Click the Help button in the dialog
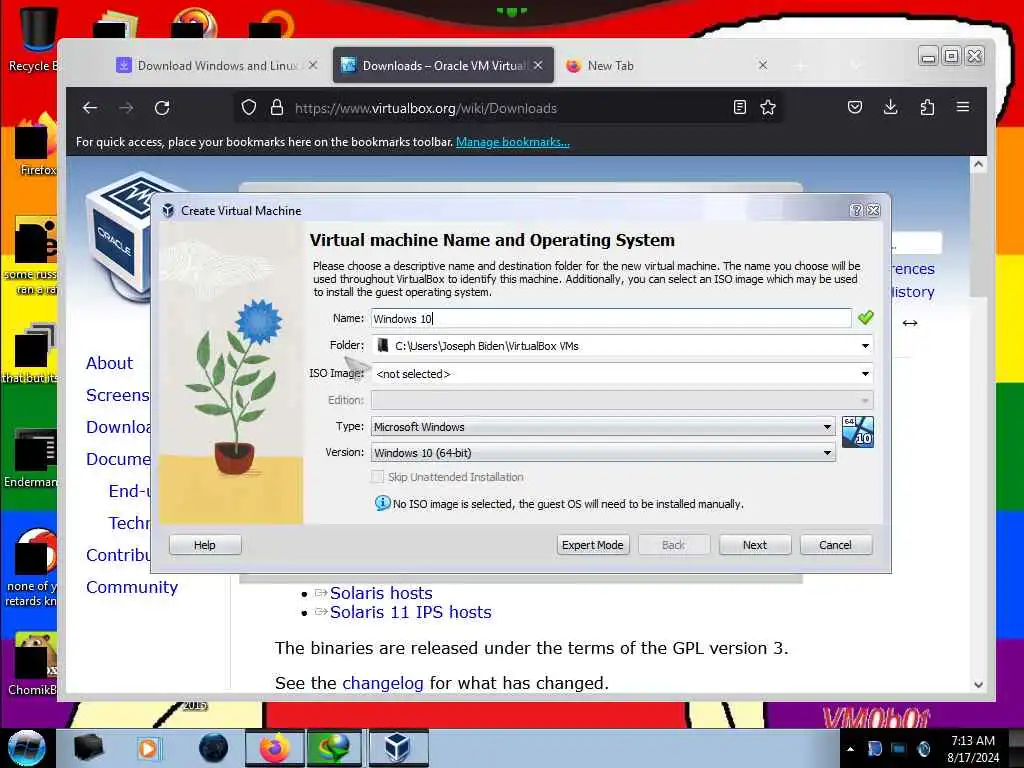Viewport: 1024px width, 768px height. pyautogui.click(x=205, y=545)
